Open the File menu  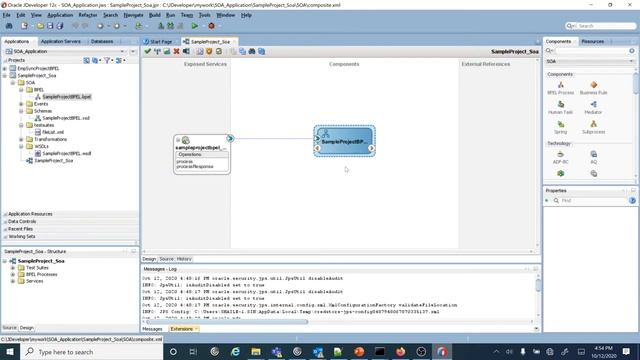coord(7,15)
